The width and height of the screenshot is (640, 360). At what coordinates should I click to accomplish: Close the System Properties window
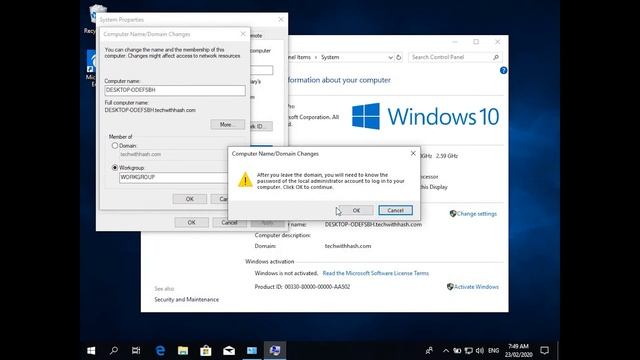pos(281,19)
